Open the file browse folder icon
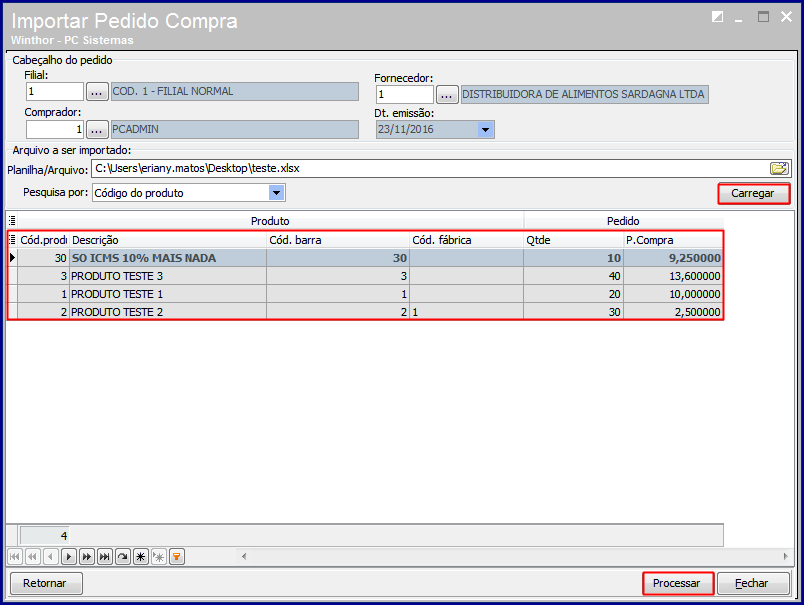The height and width of the screenshot is (605, 804). pos(779,168)
